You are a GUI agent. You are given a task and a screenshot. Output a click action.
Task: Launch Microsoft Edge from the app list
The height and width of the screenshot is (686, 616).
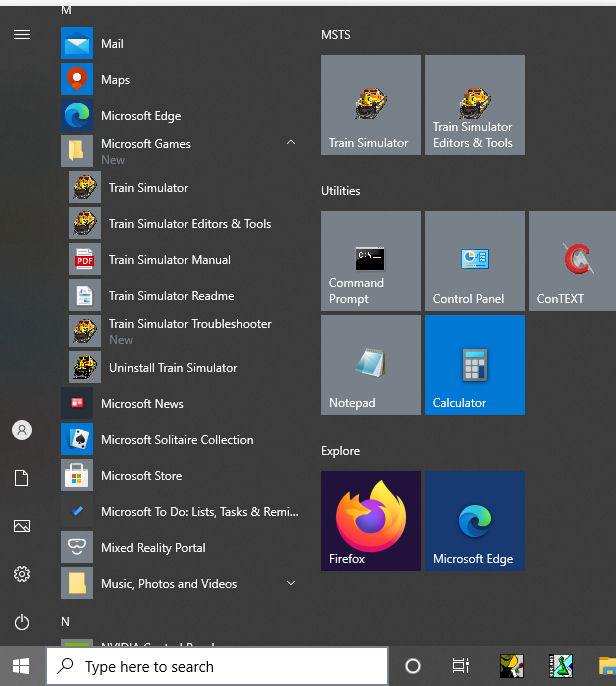click(x=180, y=116)
